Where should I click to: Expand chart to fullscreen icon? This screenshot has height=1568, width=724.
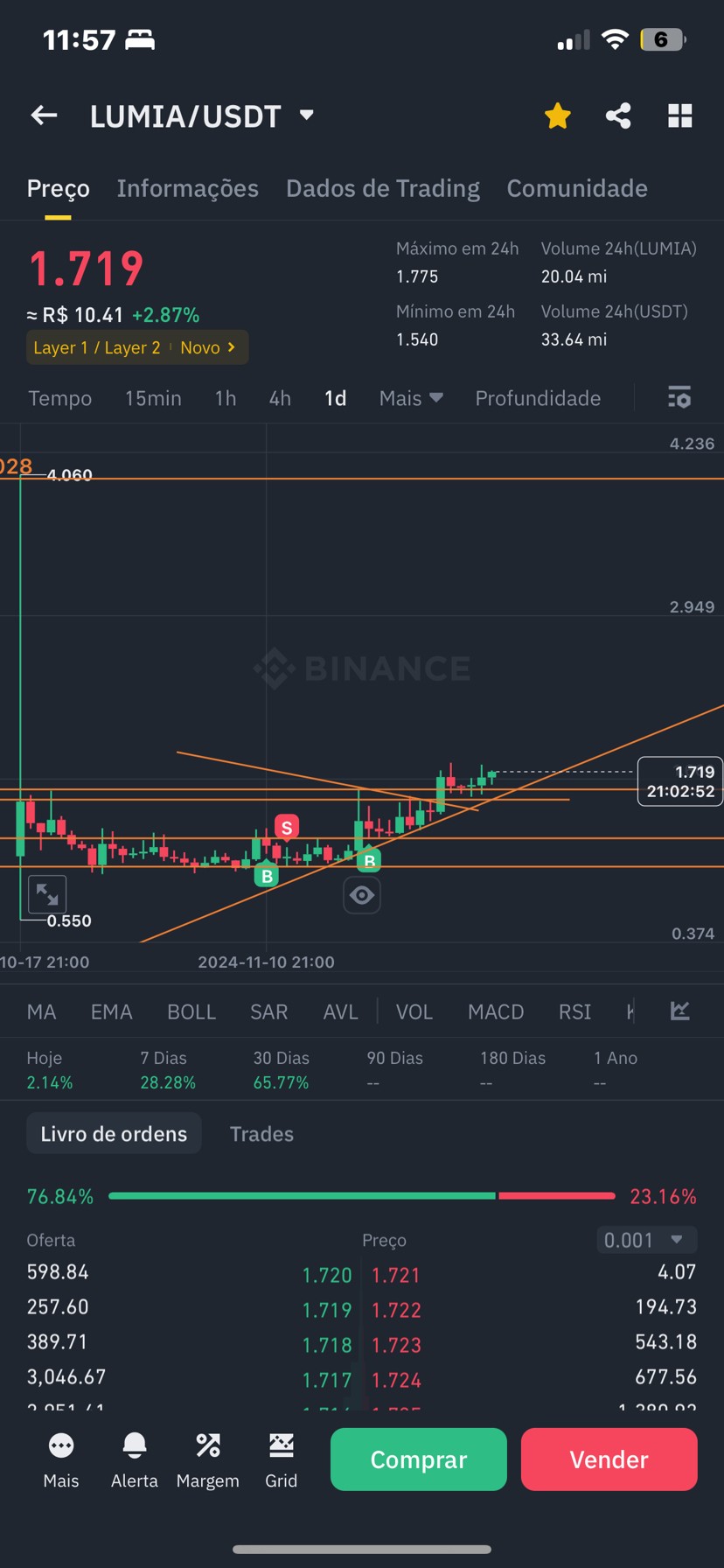pos(47,894)
